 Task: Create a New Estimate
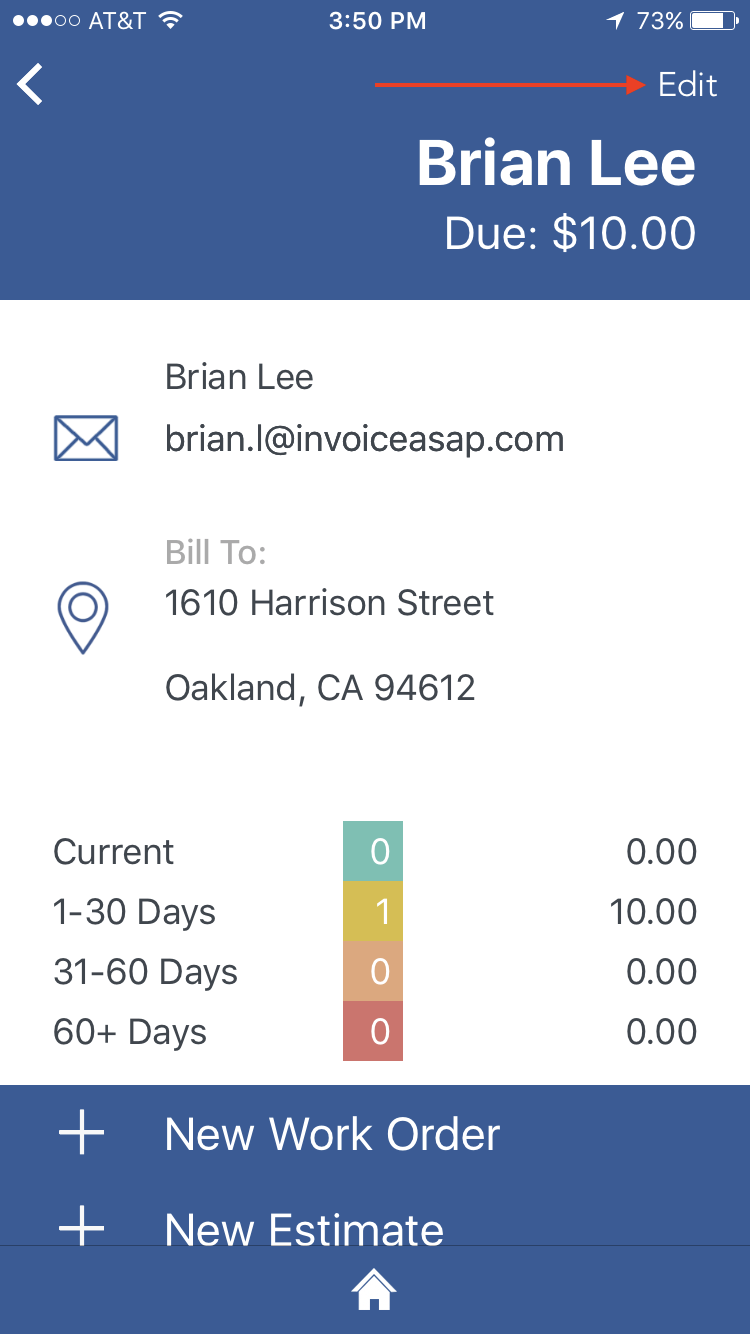(304, 1229)
